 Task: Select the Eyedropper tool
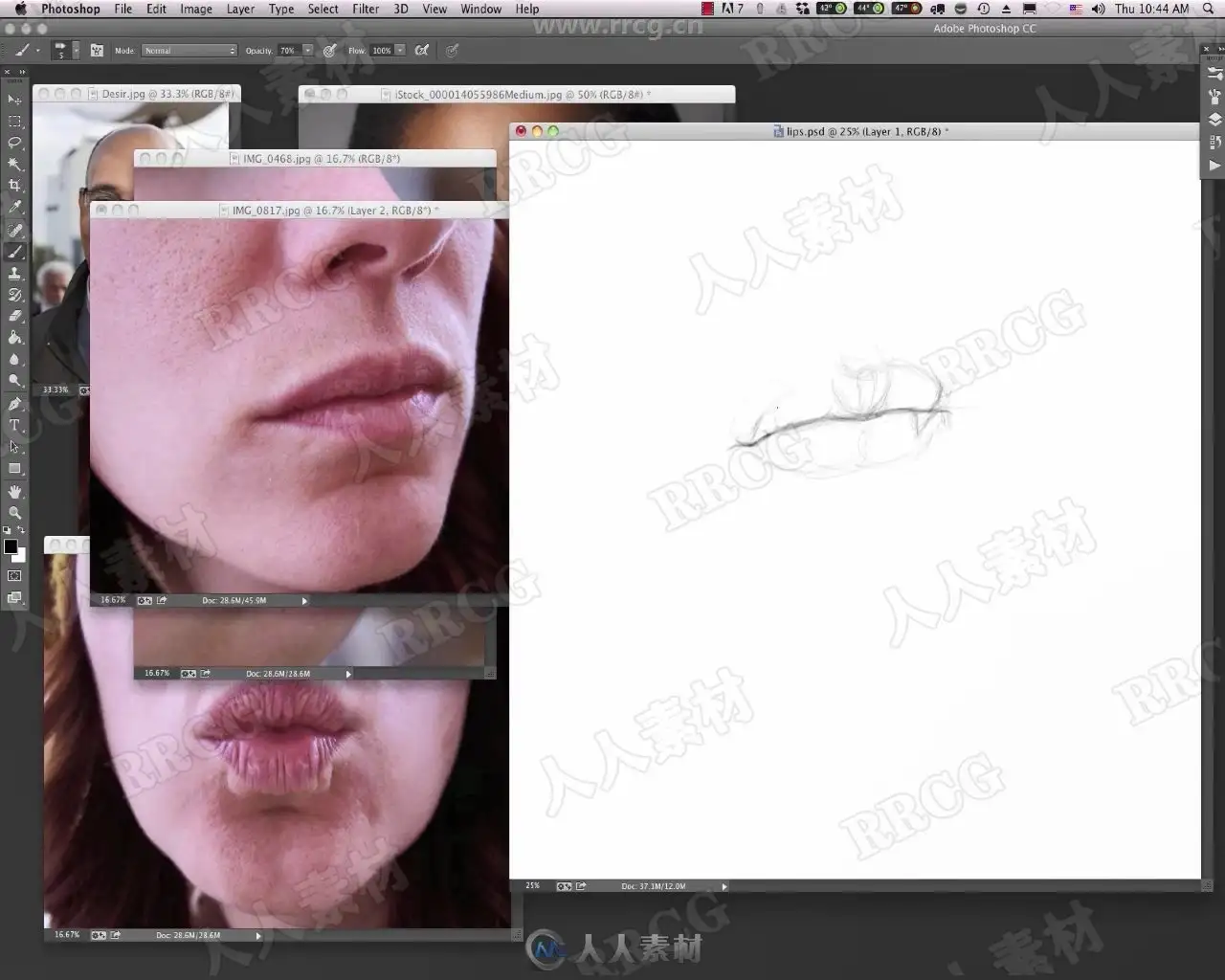point(14,207)
